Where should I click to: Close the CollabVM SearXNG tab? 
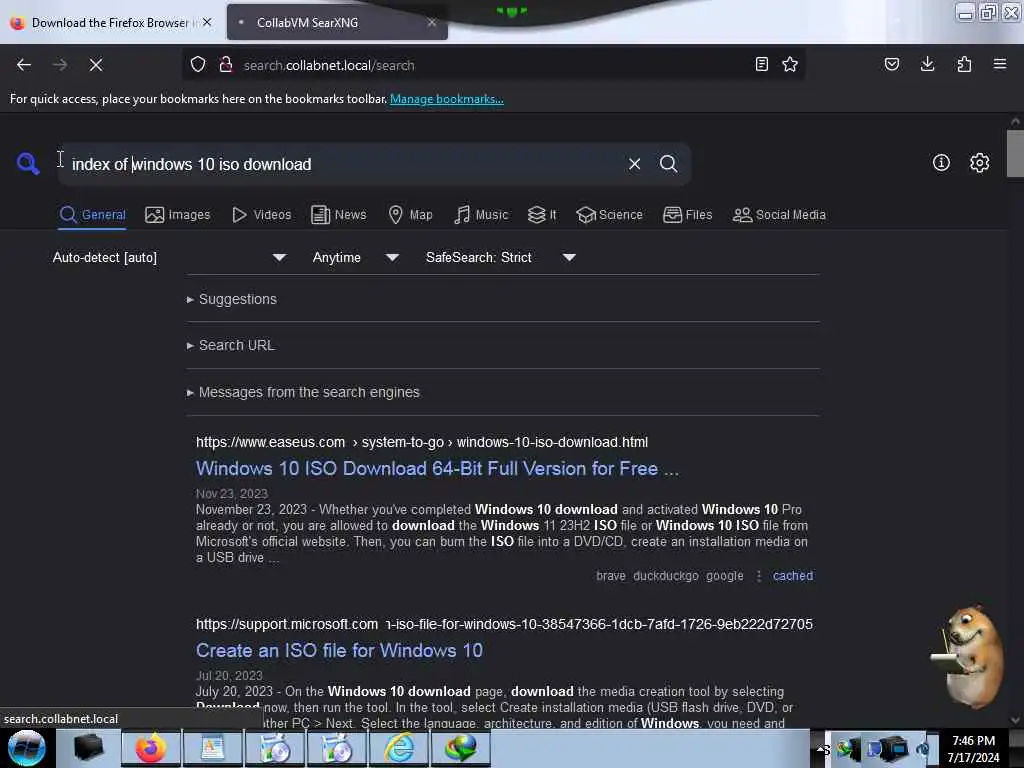[x=432, y=23]
